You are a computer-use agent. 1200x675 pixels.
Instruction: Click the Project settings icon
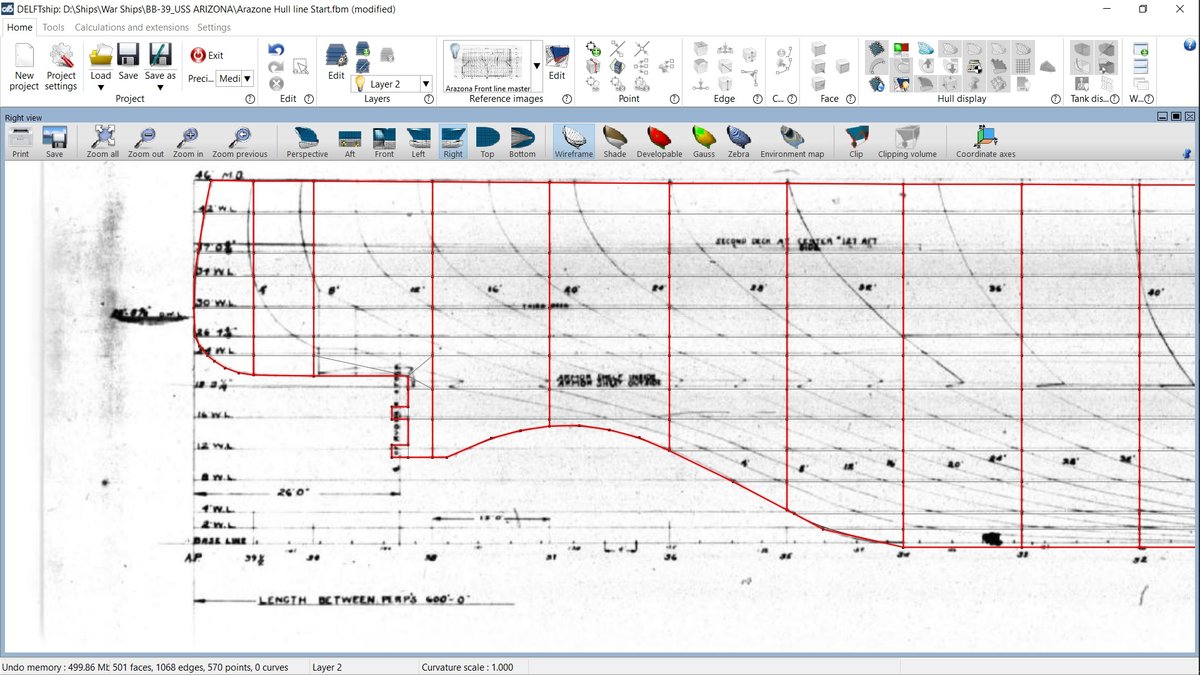click(61, 59)
